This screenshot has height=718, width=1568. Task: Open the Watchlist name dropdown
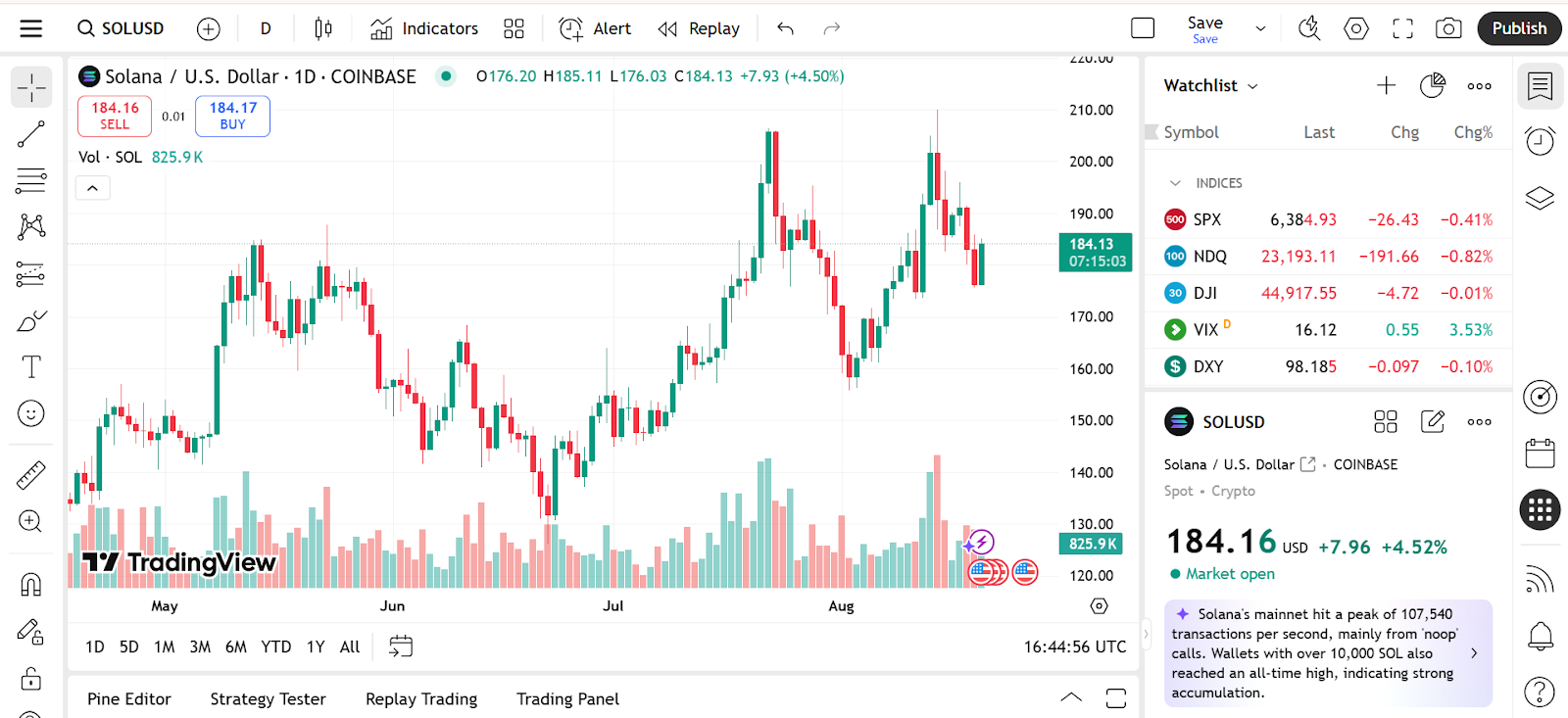click(1210, 85)
